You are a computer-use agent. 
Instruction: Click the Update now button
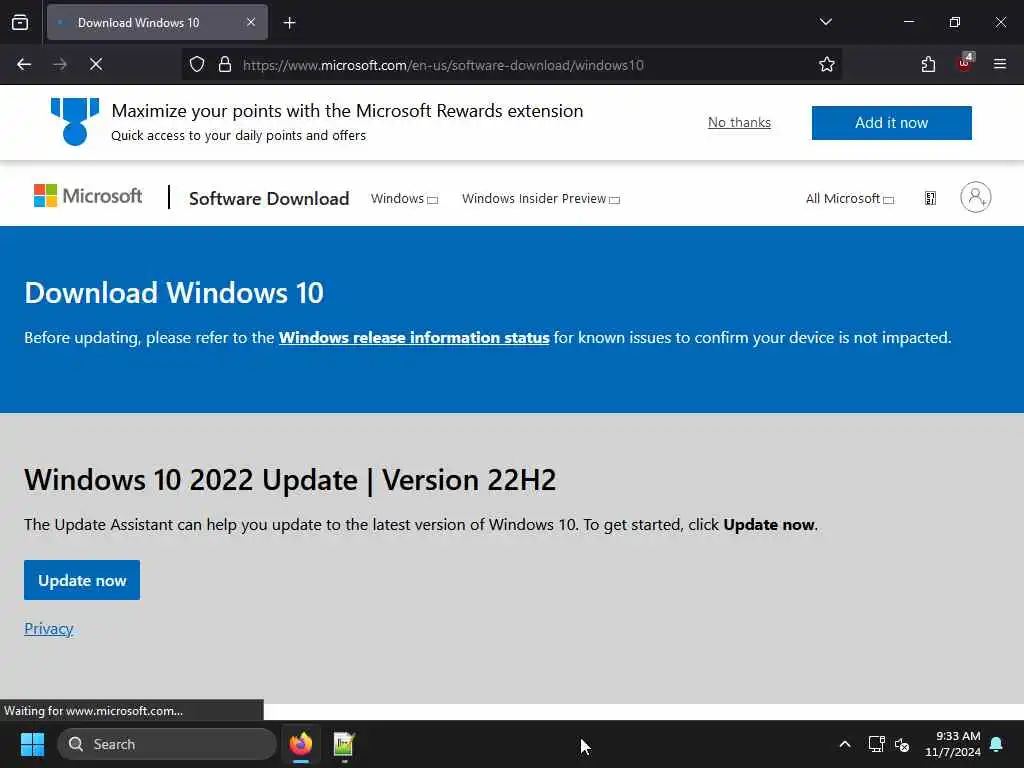[82, 580]
